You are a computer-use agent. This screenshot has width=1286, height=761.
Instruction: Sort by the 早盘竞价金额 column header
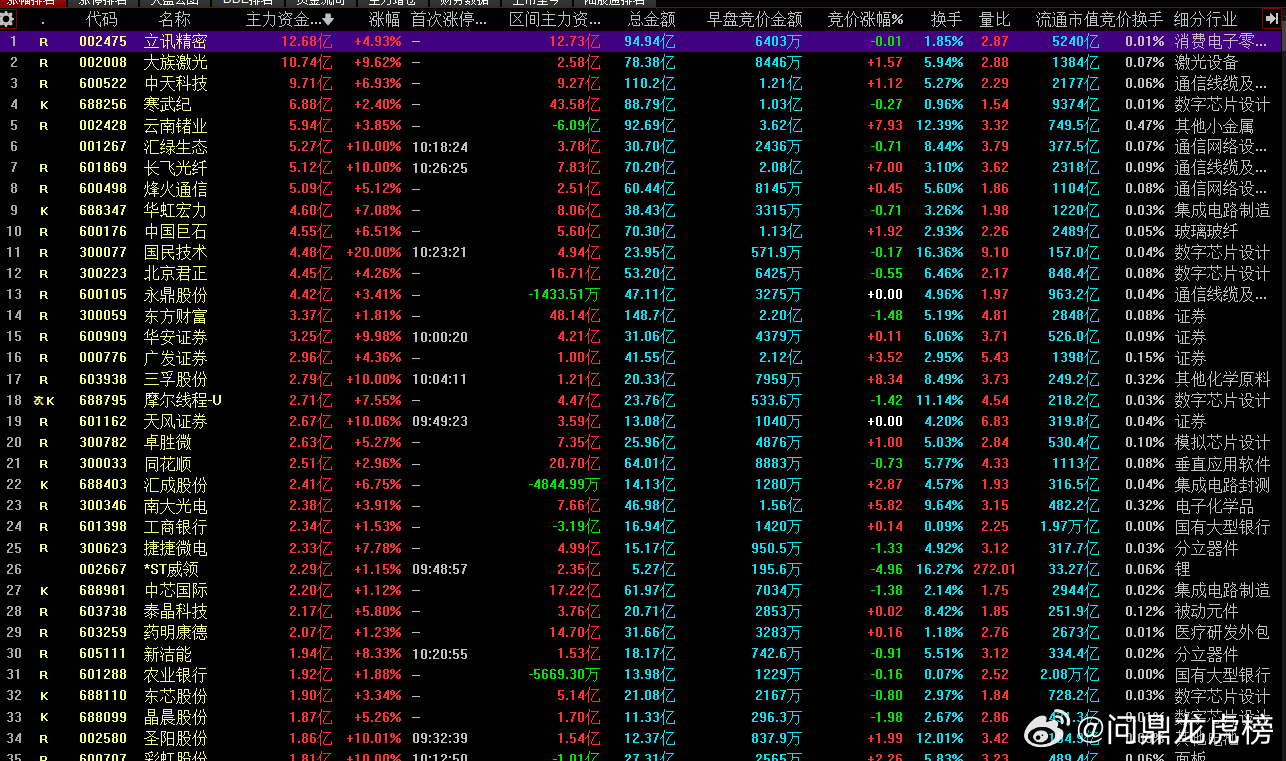tap(754, 19)
